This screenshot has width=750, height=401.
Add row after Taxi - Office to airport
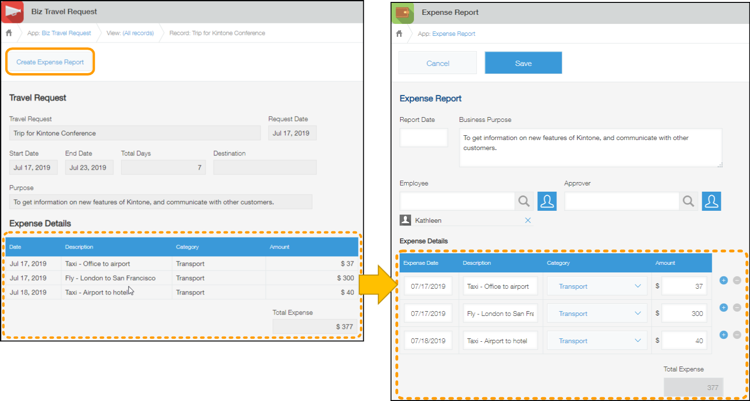724,280
